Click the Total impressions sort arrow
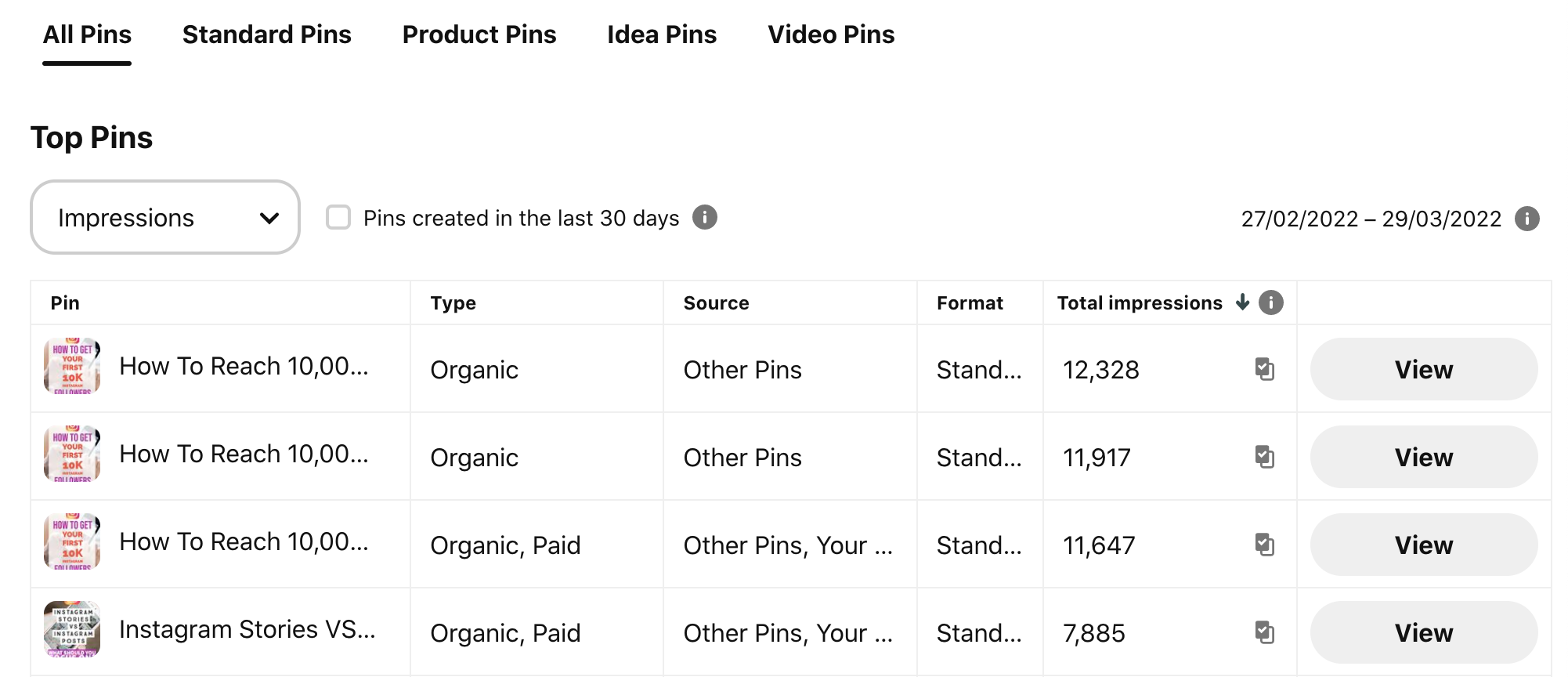Image resolution: width=1568 pixels, height=677 pixels. pos(1242,302)
